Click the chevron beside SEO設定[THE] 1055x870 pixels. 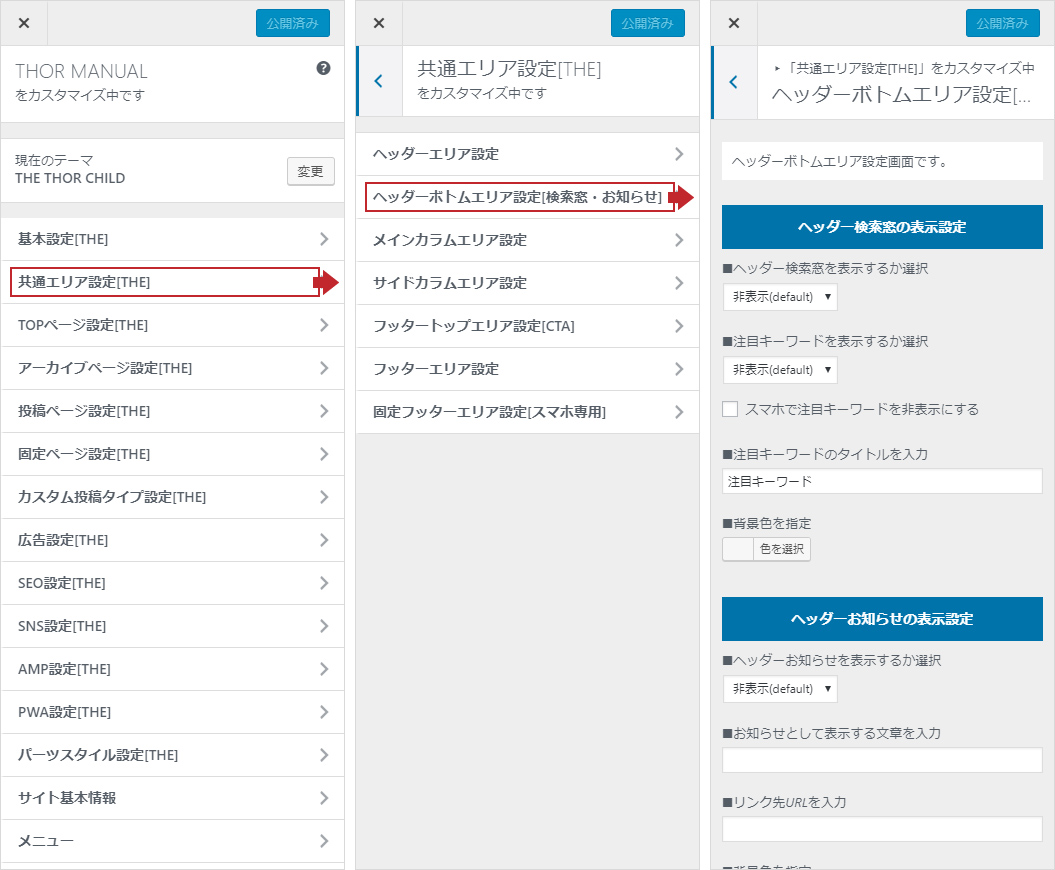pyautogui.click(x=324, y=583)
